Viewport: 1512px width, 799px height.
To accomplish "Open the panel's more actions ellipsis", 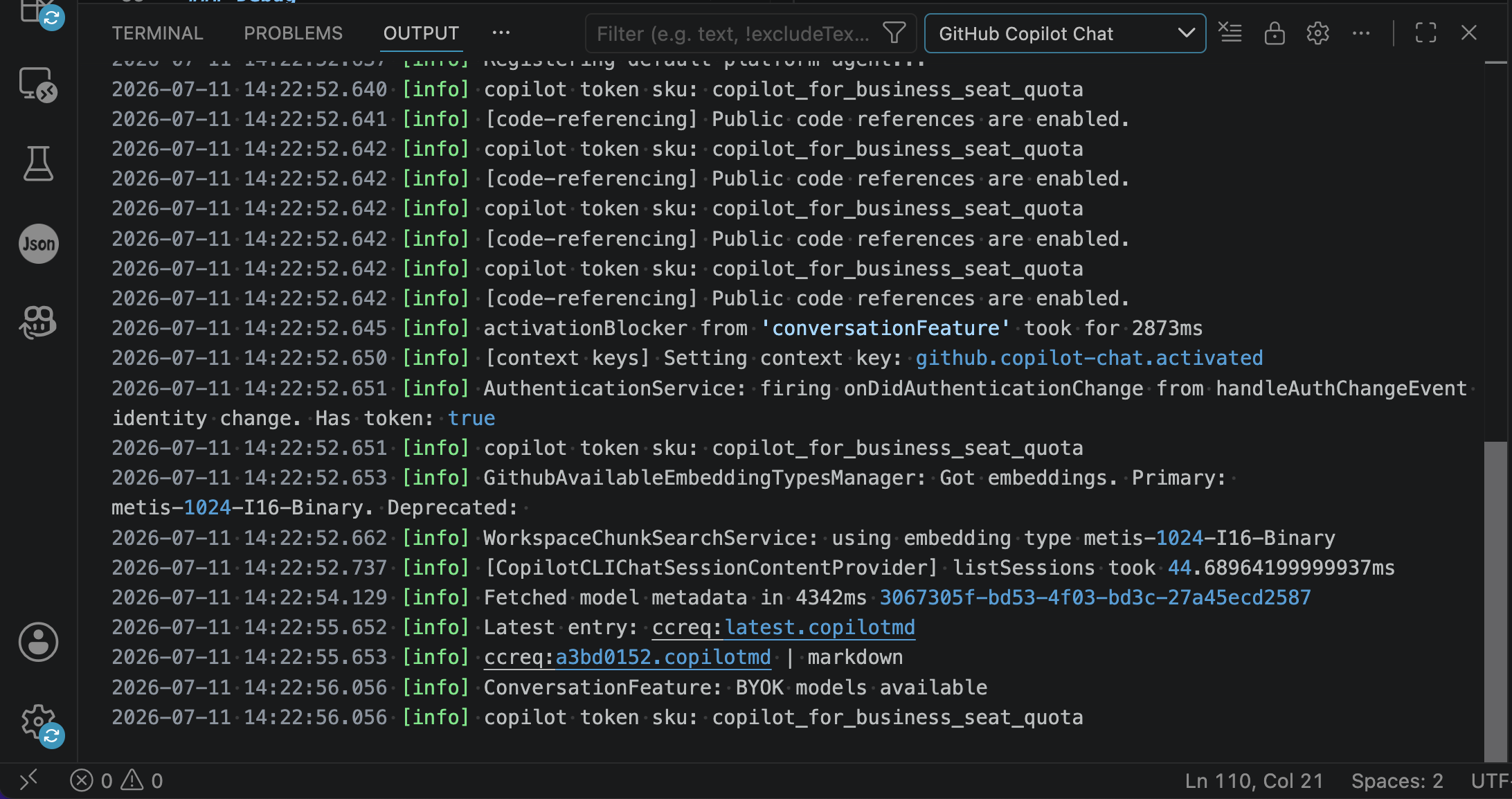I will (1361, 33).
